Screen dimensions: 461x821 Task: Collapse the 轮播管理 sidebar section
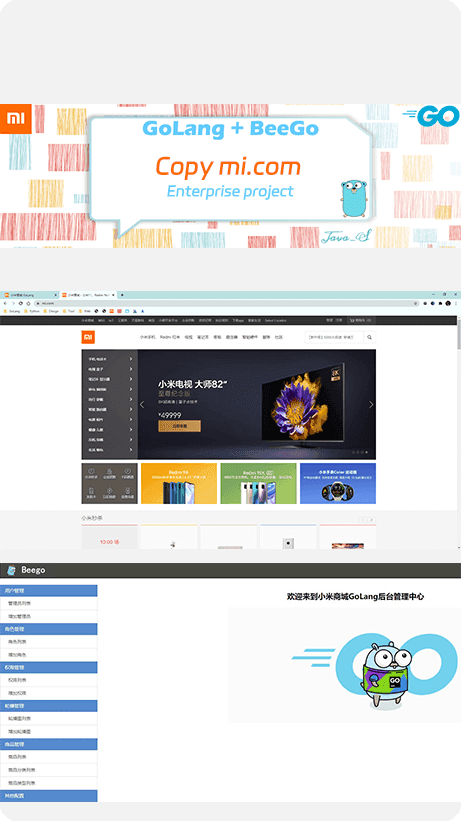49,706
